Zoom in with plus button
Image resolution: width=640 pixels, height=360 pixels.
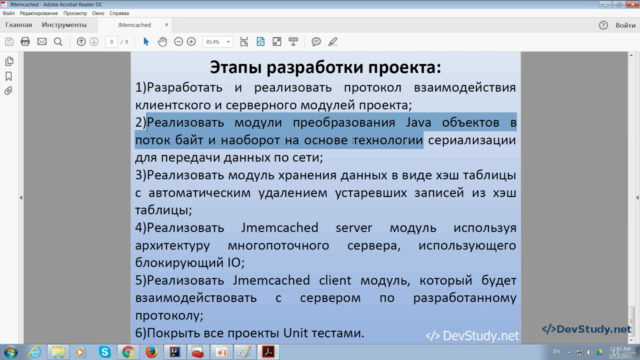pos(191,42)
